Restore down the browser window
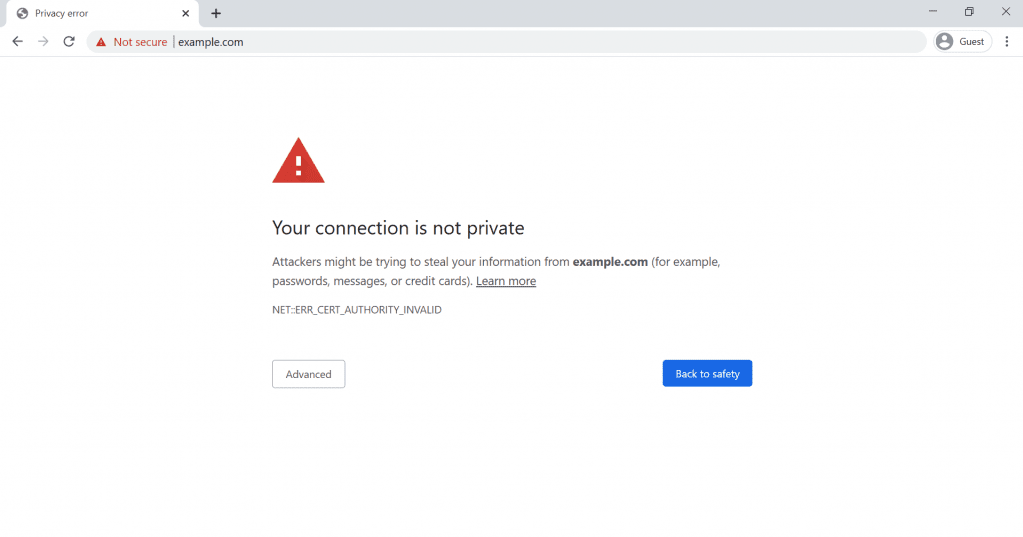 (x=970, y=12)
